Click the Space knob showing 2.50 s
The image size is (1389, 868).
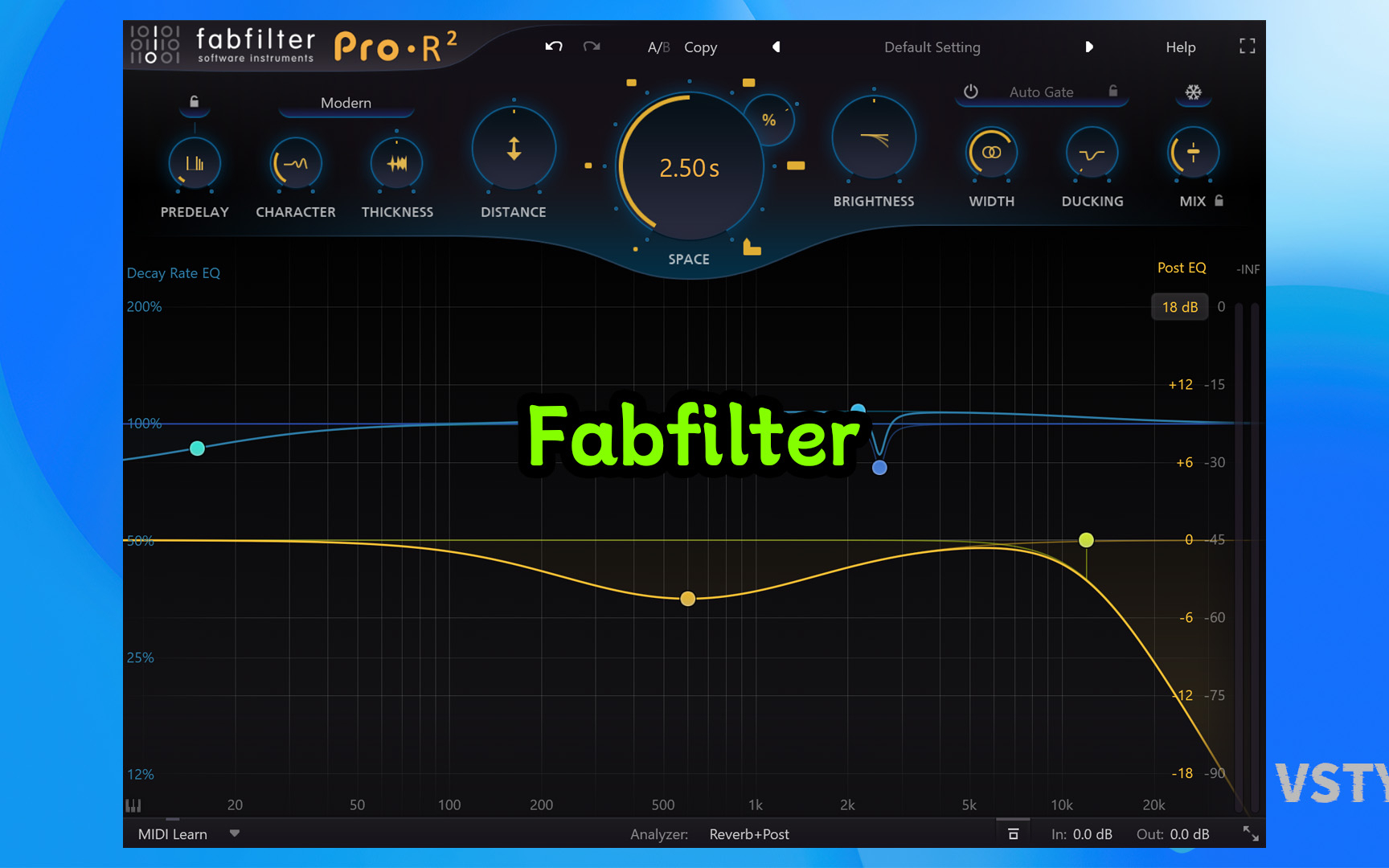click(690, 167)
